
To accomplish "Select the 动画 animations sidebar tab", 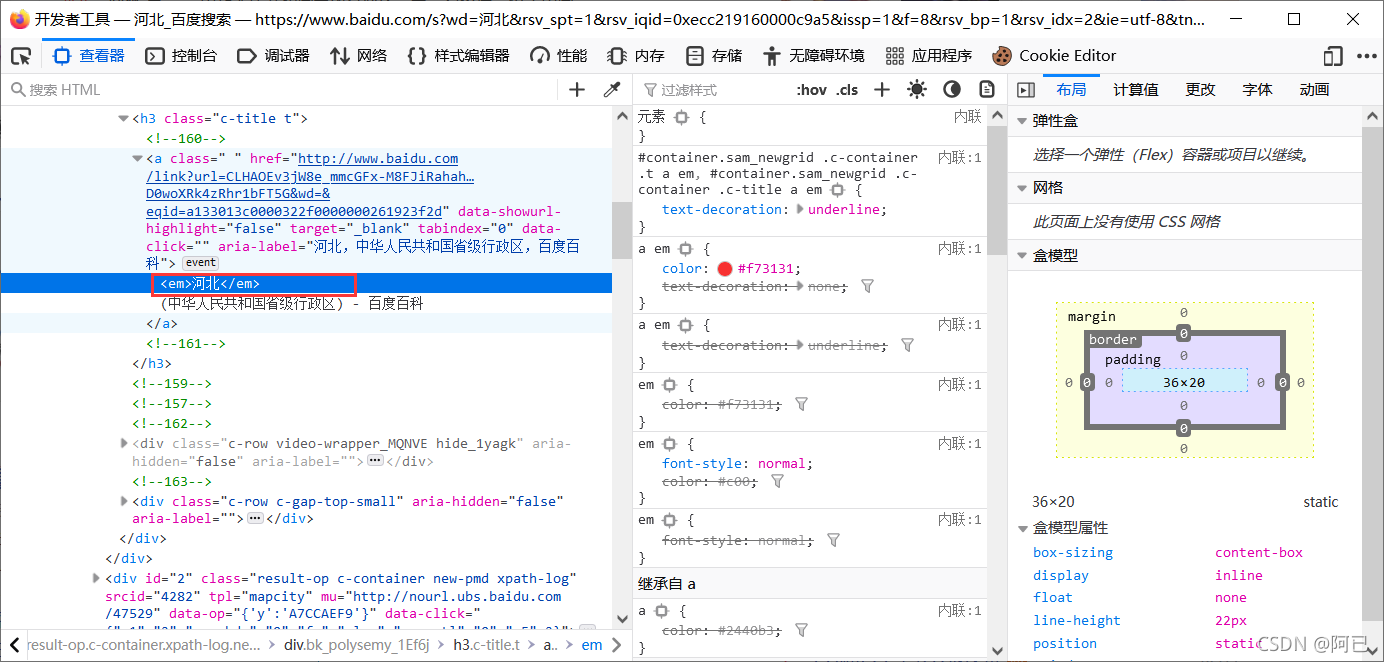I will [x=1314, y=90].
